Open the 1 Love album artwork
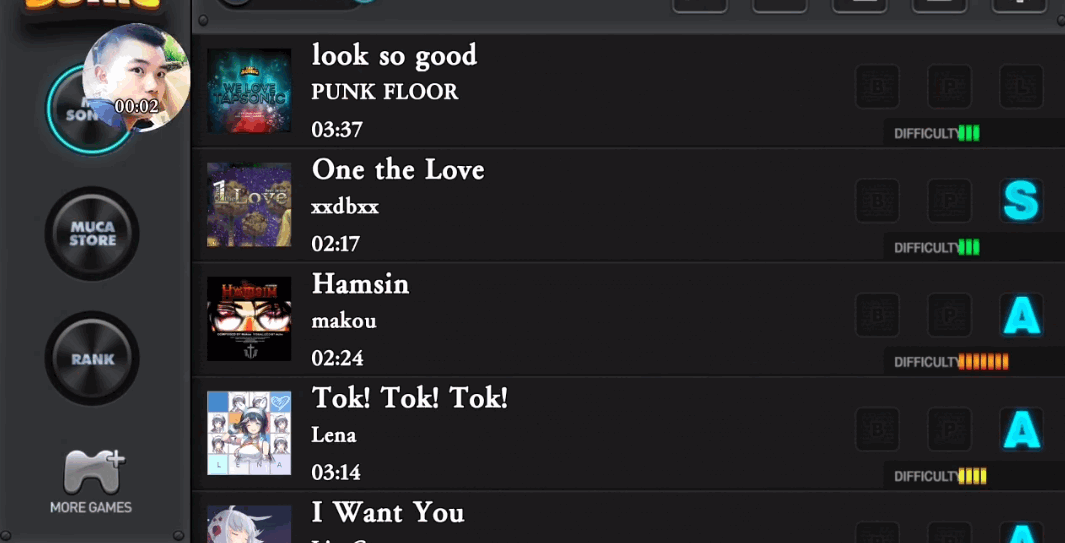Viewport: 1065px width, 543px height. [249, 205]
